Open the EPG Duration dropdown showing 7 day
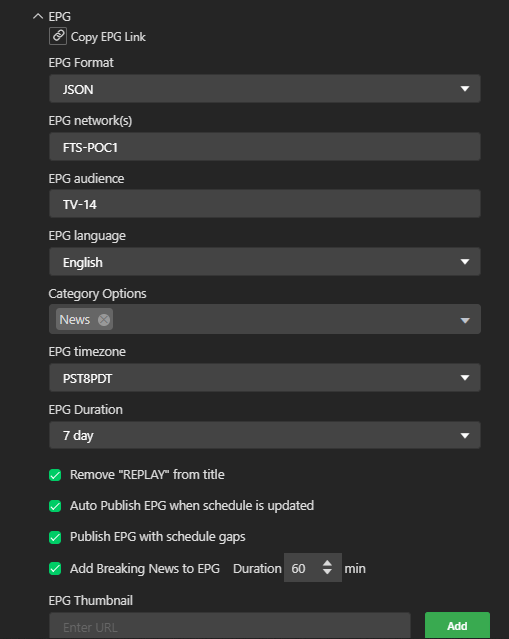Viewport: 509px width, 639px height. pos(265,435)
